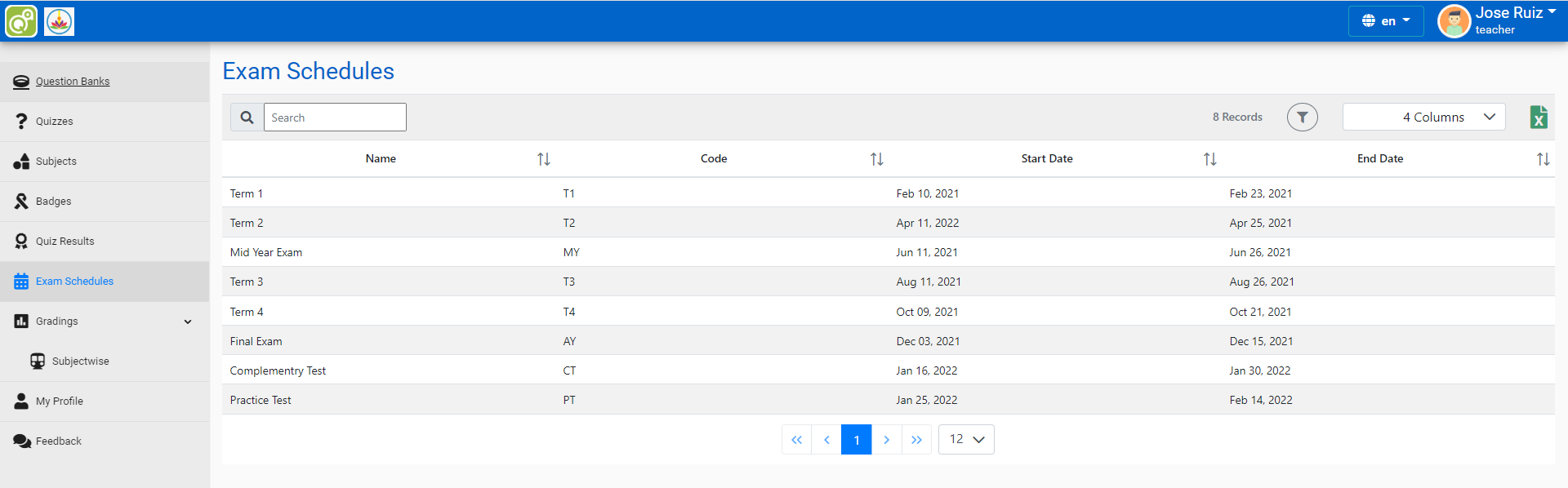Click the lotus school logo icon
This screenshot has width=1568, height=488.
tap(59, 21)
